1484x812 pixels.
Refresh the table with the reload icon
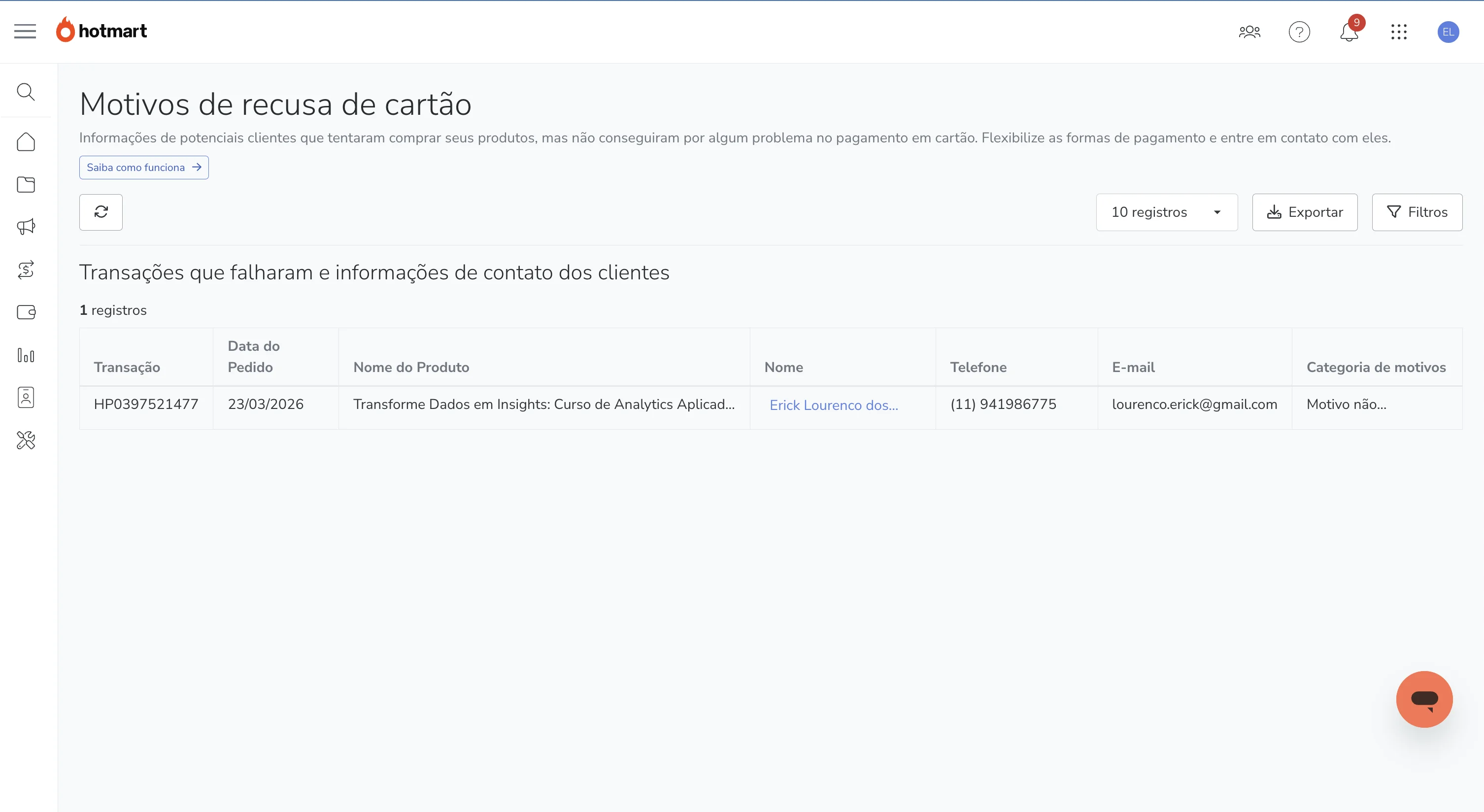[101, 212]
